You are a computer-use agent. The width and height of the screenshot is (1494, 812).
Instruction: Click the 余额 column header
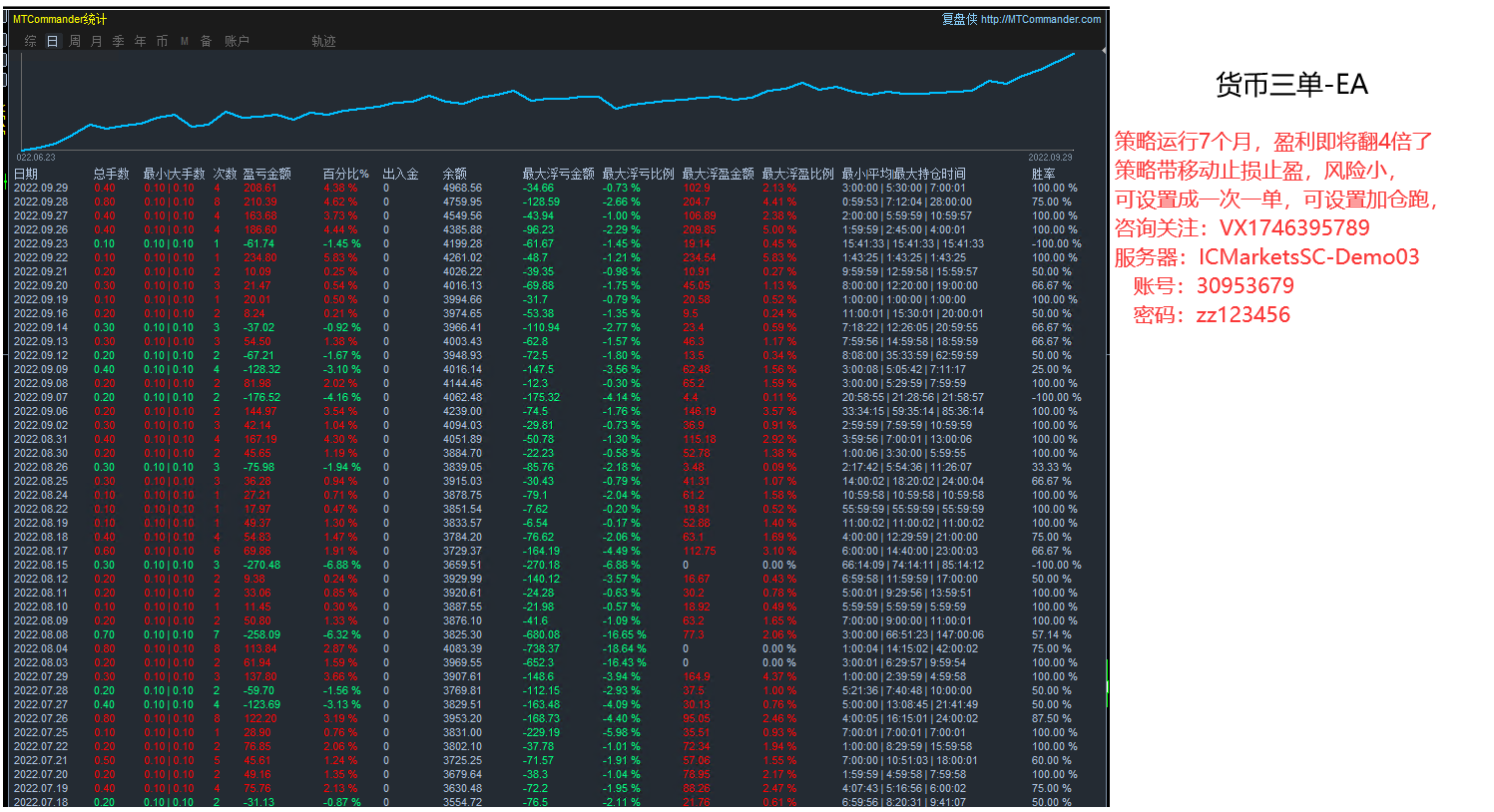coord(454,174)
